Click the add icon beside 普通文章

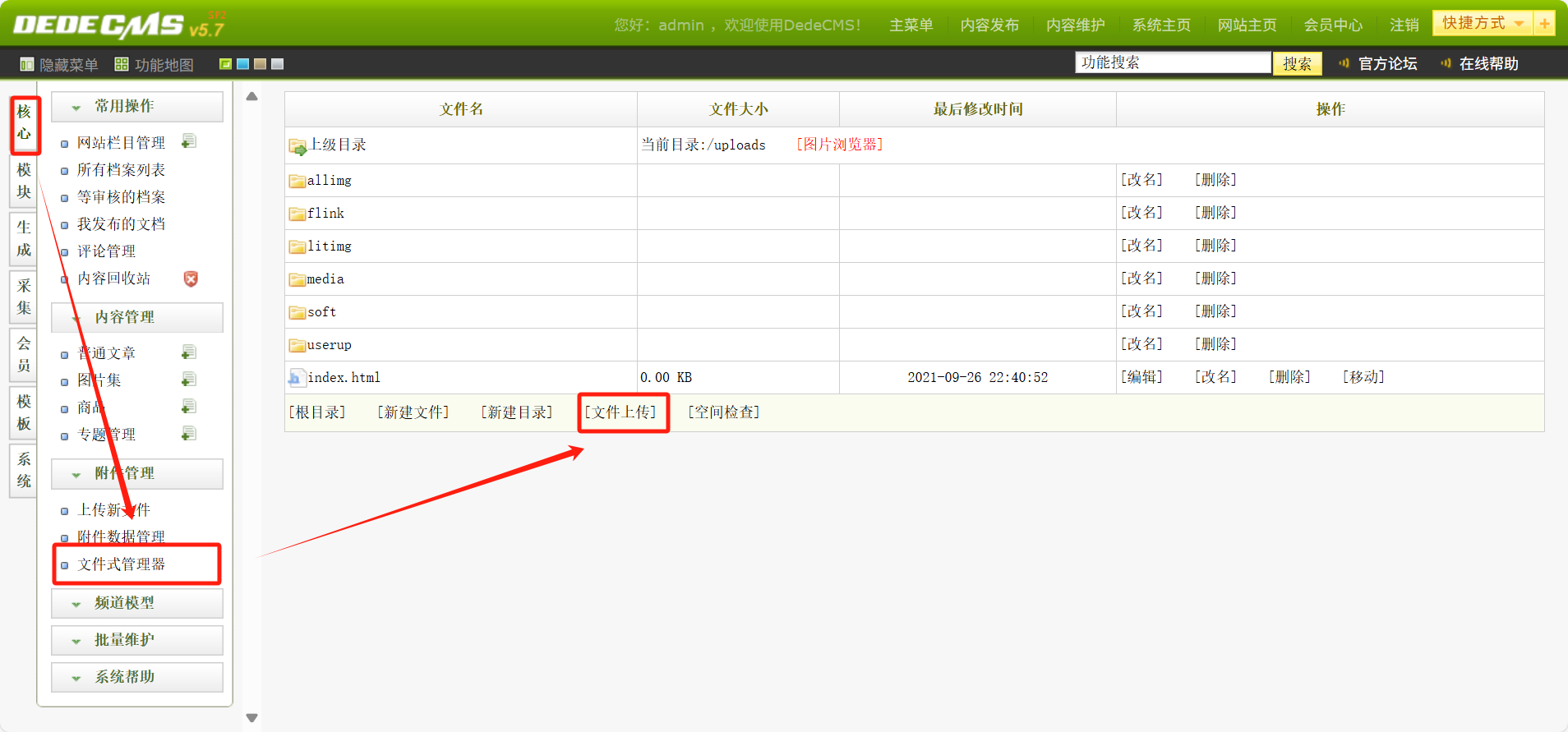pos(189,352)
